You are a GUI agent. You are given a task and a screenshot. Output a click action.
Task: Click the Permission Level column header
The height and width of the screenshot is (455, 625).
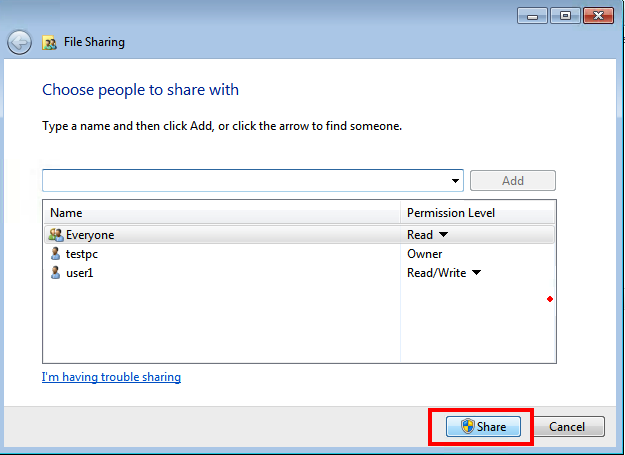pos(478,213)
